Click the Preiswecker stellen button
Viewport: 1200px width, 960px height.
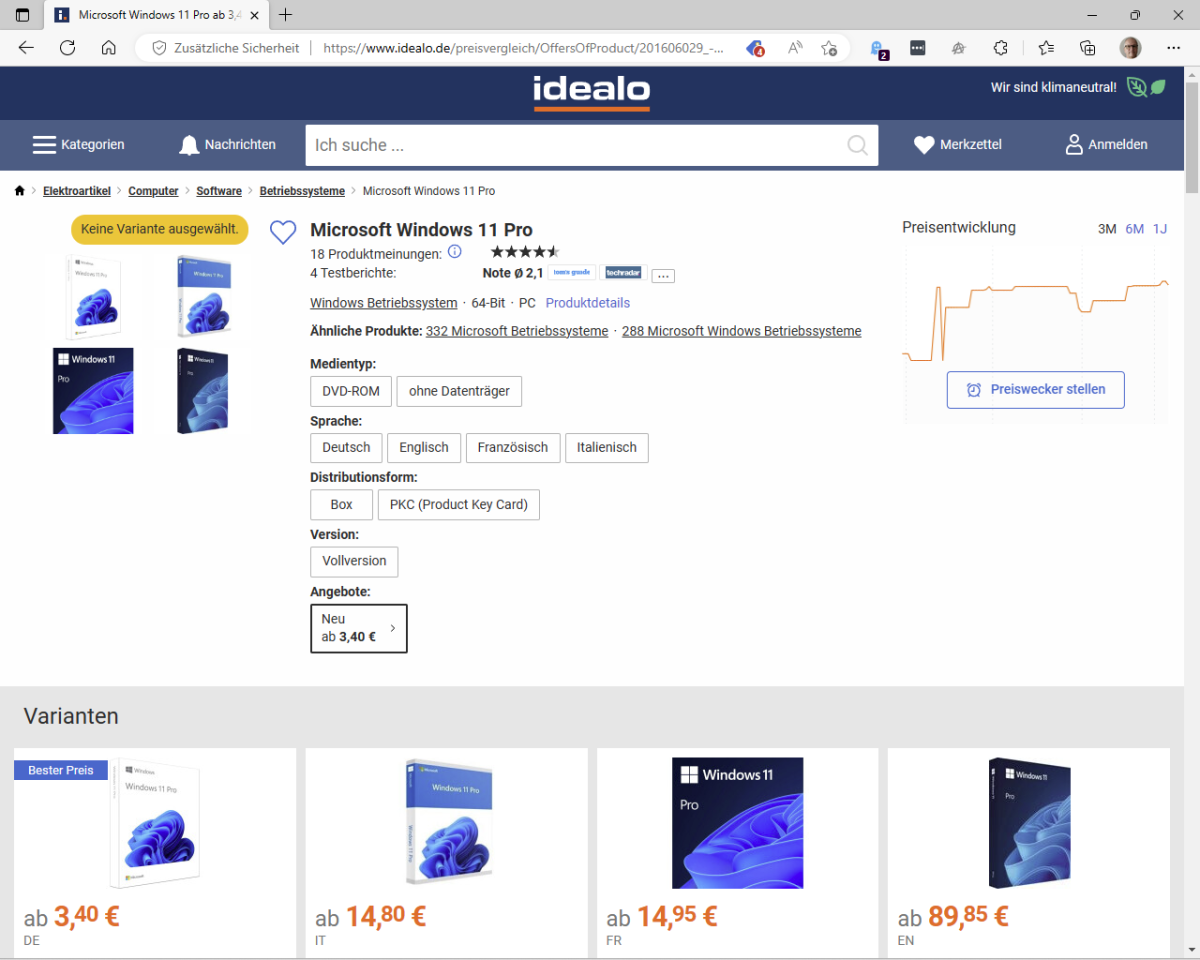tap(1035, 390)
